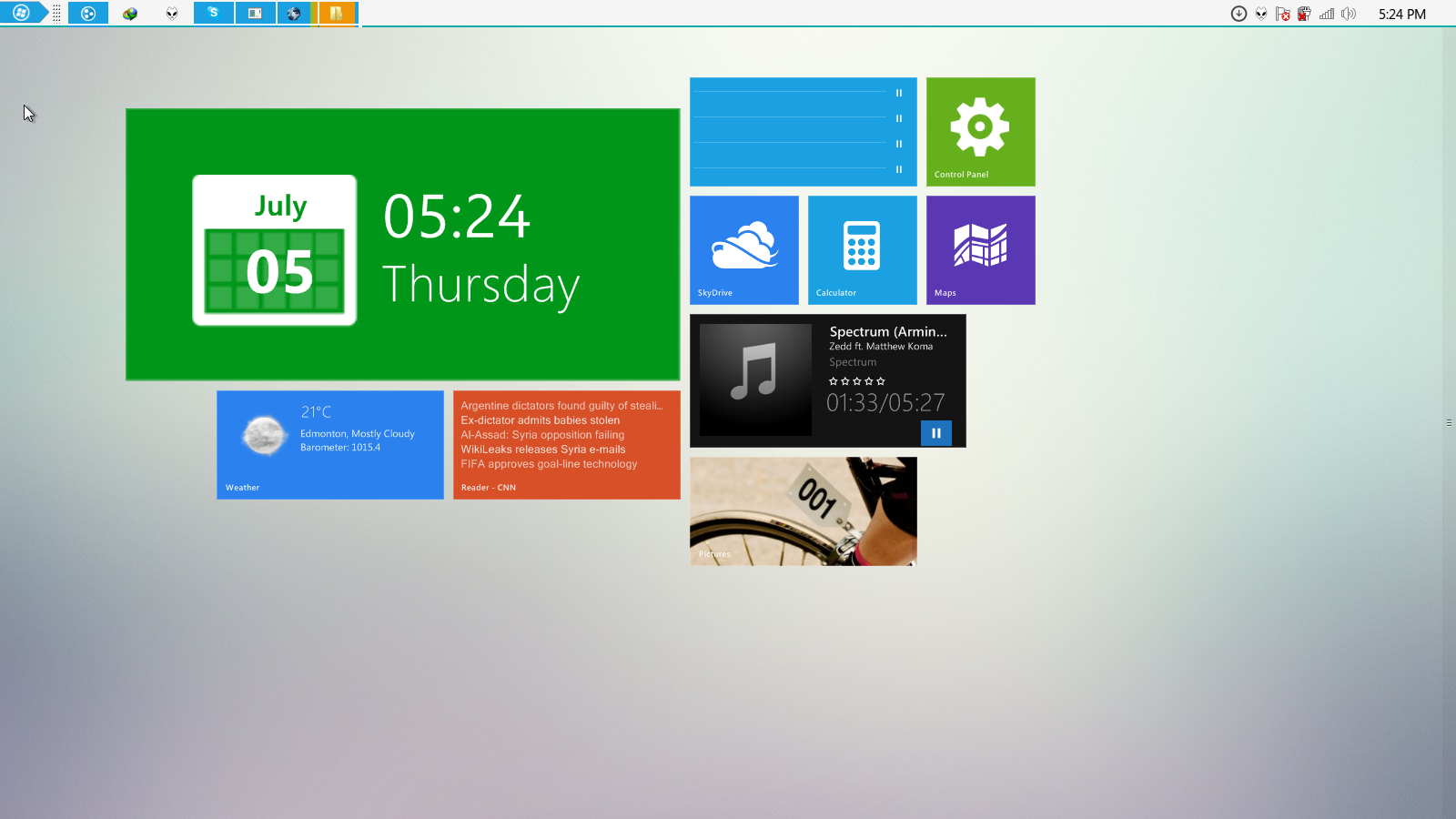
Task: Click the 5:24 PM clock in tray
Action: click(1401, 14)
